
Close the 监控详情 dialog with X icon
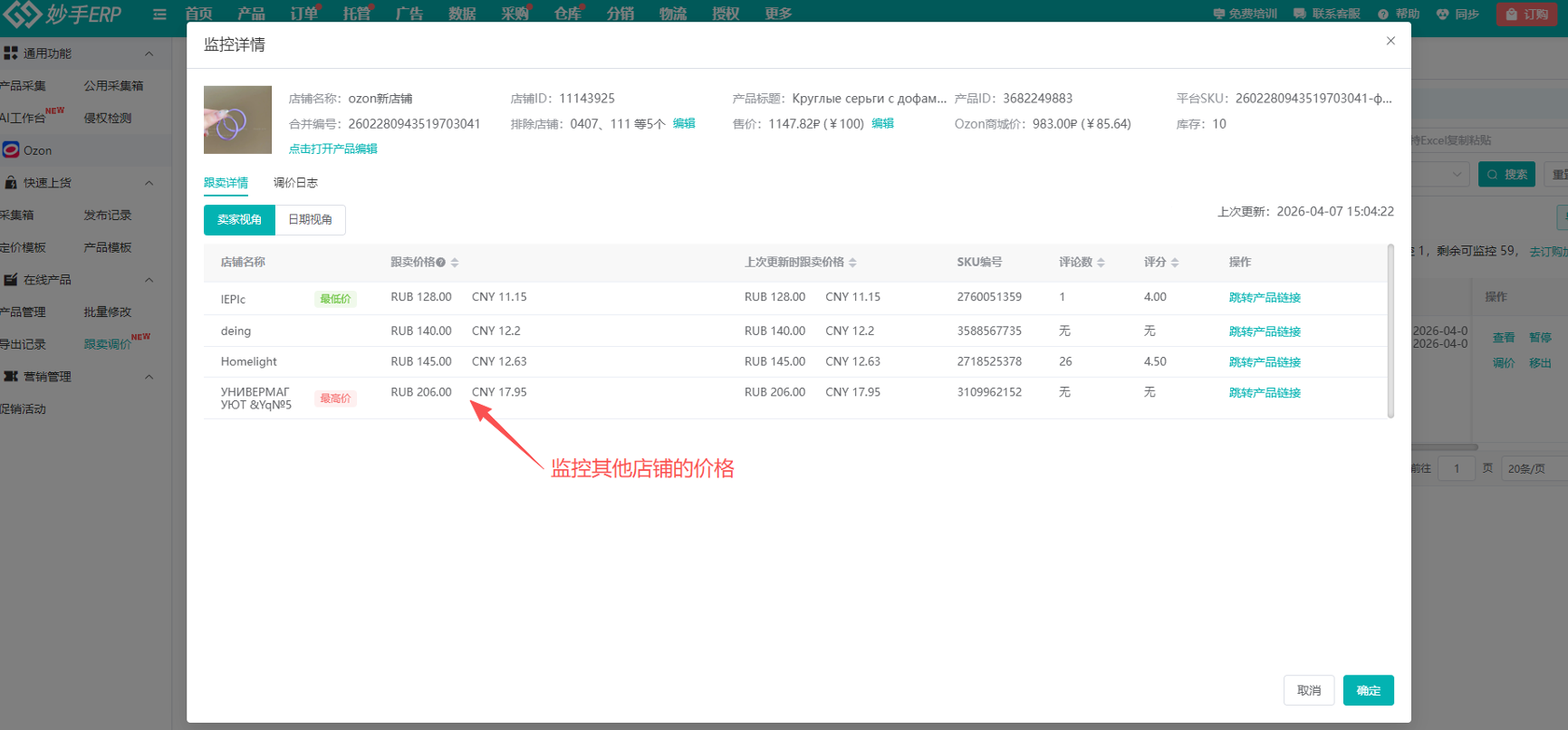[x=1390, y=41]
